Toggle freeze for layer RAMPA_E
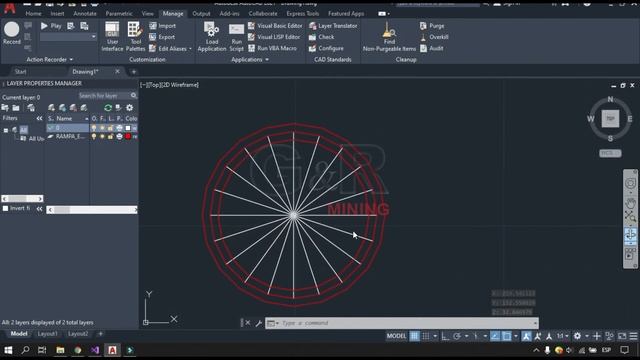The width and height of the screenshot is (640, 360). coord(102,137)
